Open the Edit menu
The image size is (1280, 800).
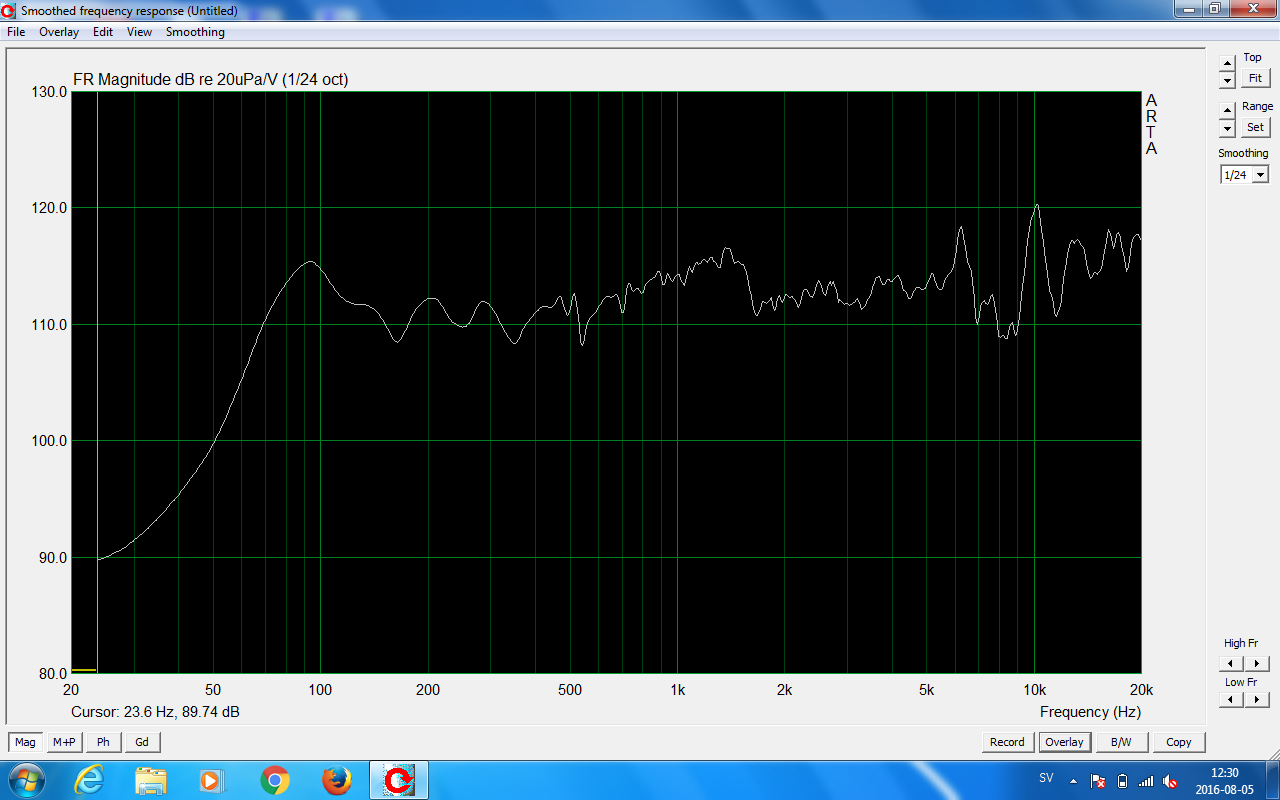coord(103,32)
